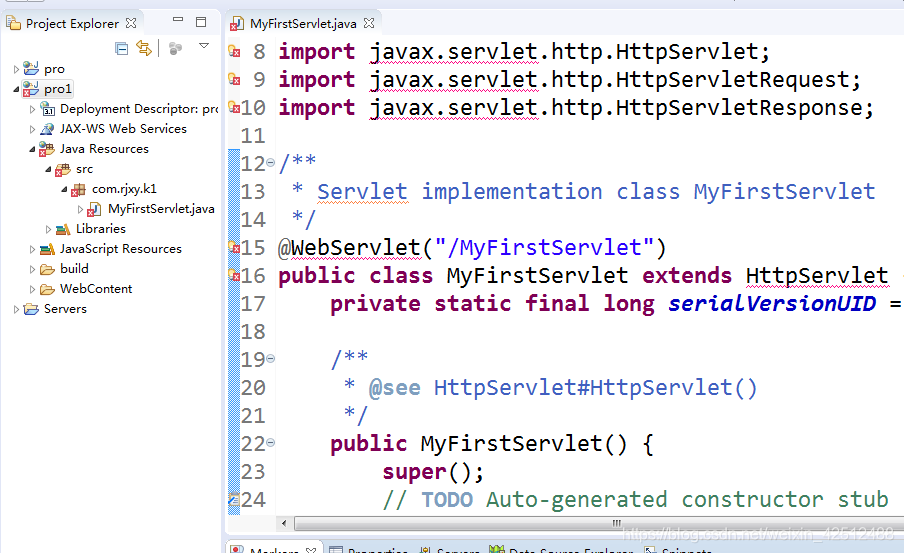This screenshot has width=904, height=553.
Task: Click scroll left arrow of editor scrollbar
Action: (x=284, y=524)
